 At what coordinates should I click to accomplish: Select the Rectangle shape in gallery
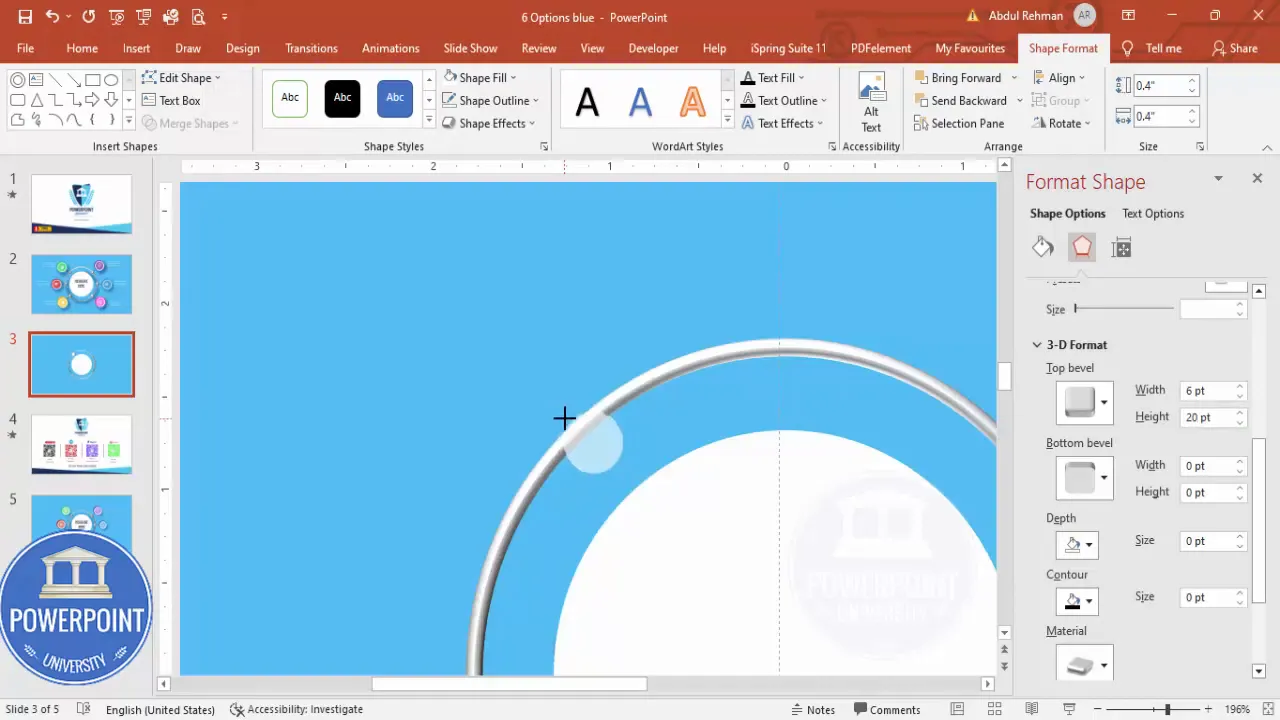(x=92, y=80)
